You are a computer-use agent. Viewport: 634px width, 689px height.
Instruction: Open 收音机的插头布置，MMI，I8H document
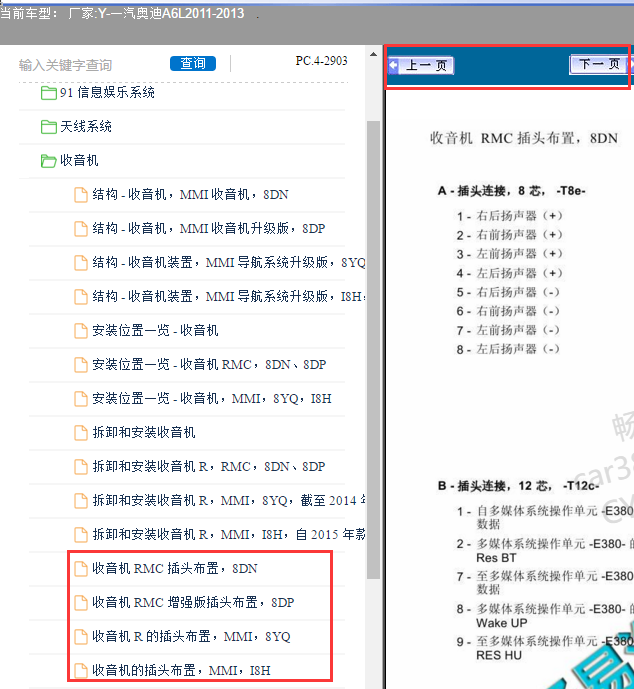click(181, 671)
